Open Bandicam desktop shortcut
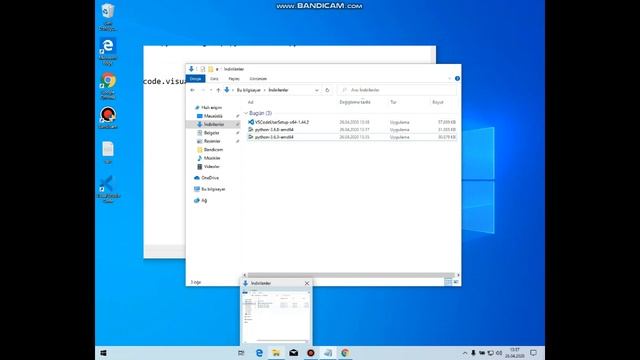640x360 pixels. (x=108, y=118)
